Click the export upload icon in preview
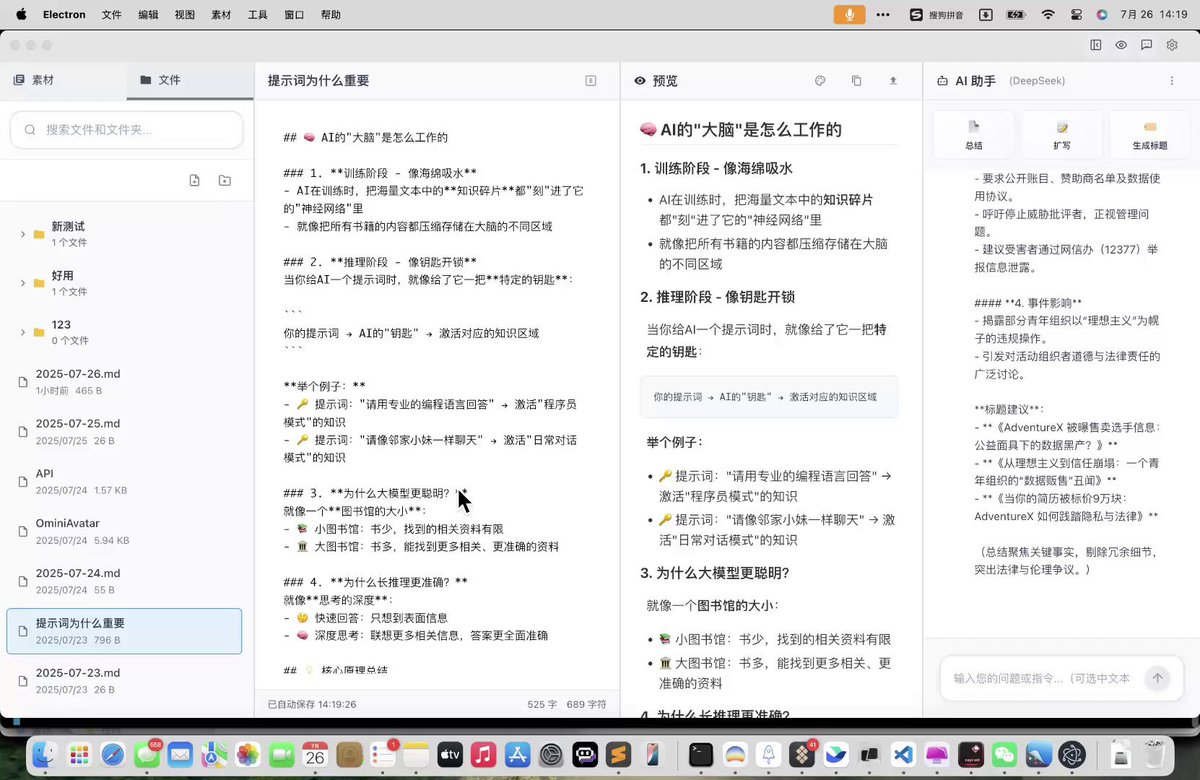The image size is (1200, 780). [893, 81]
